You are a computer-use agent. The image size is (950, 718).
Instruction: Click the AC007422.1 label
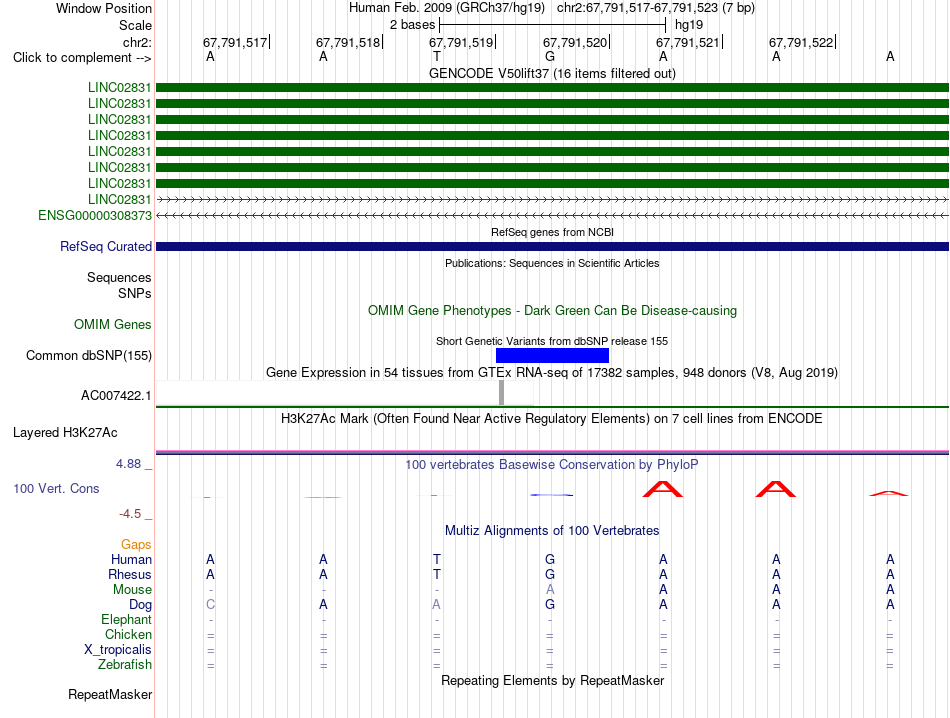116,396
